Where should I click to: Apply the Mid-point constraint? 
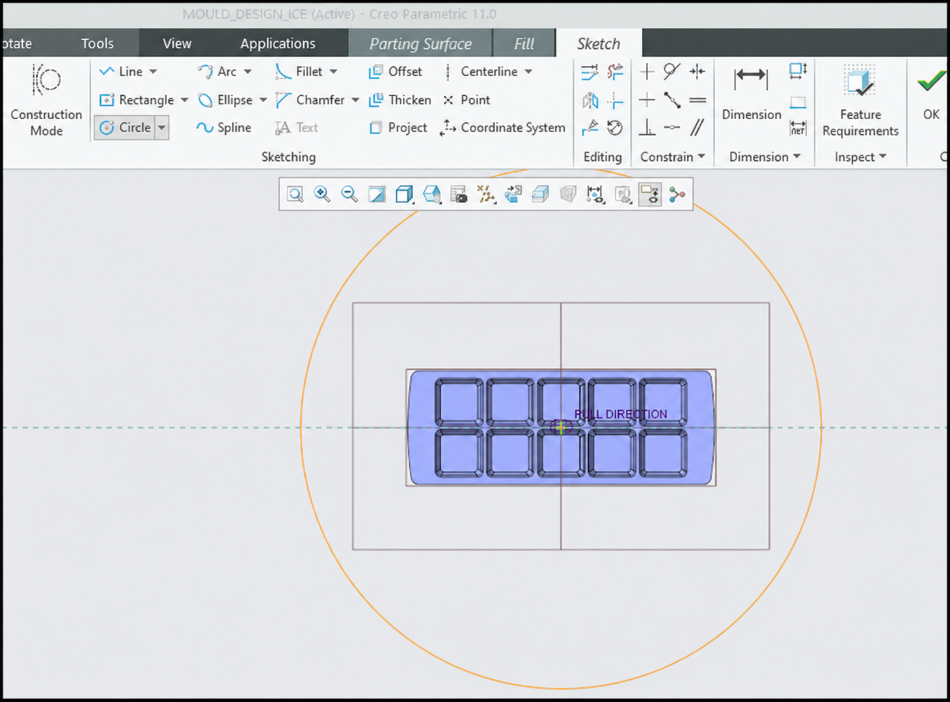click(x=672, y=99)
